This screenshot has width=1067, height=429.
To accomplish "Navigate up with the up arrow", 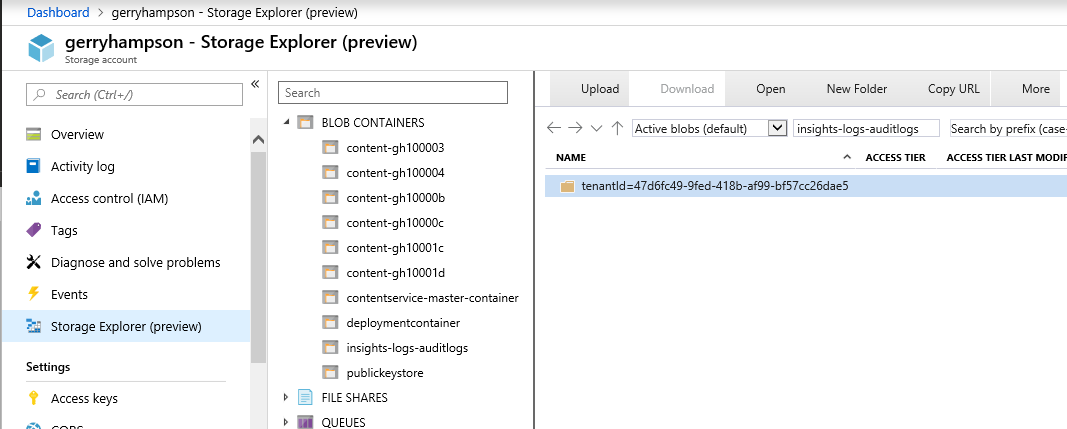I will (617, 128).
